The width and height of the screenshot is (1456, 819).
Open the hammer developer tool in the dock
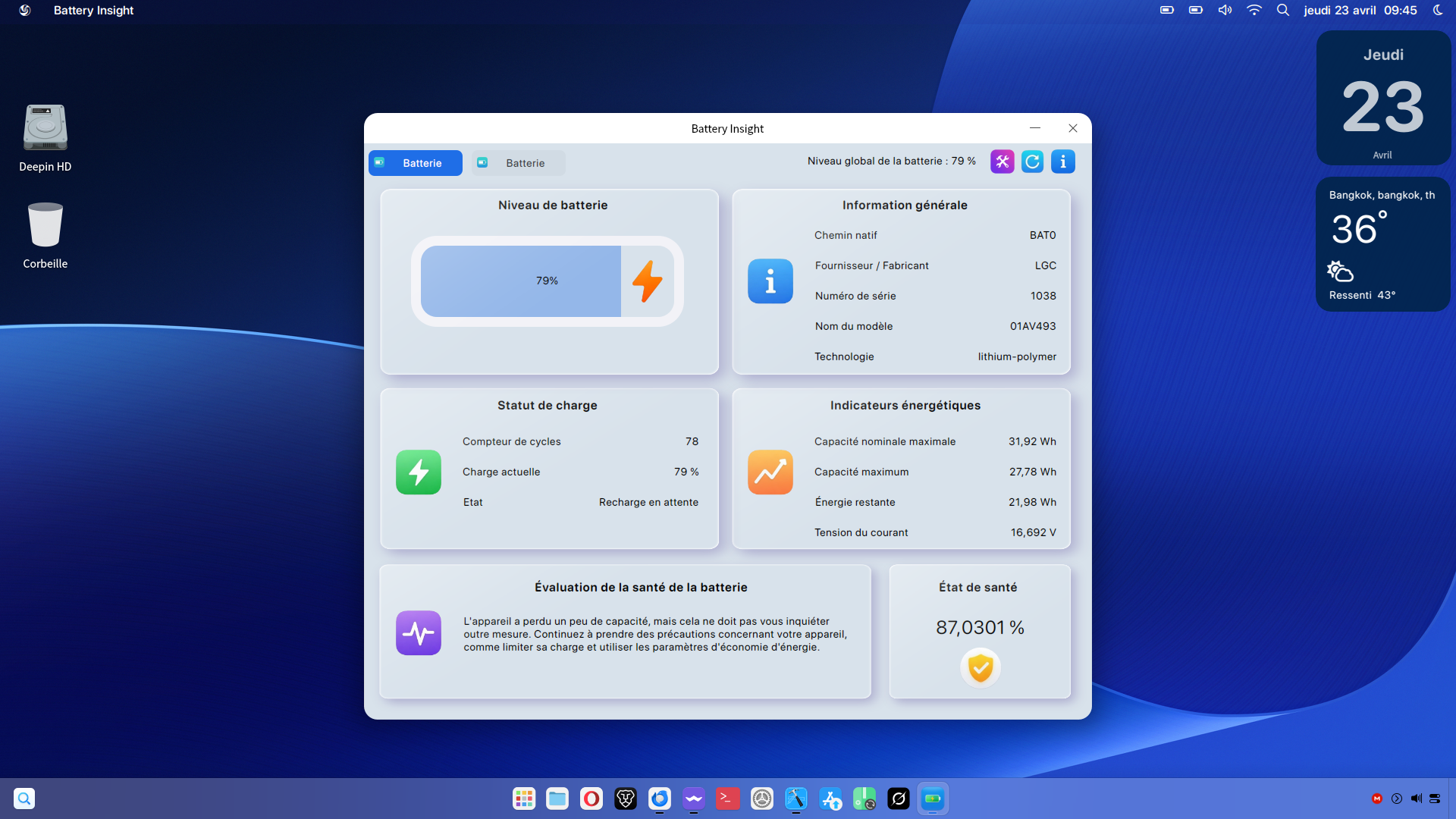coord(796,799)
